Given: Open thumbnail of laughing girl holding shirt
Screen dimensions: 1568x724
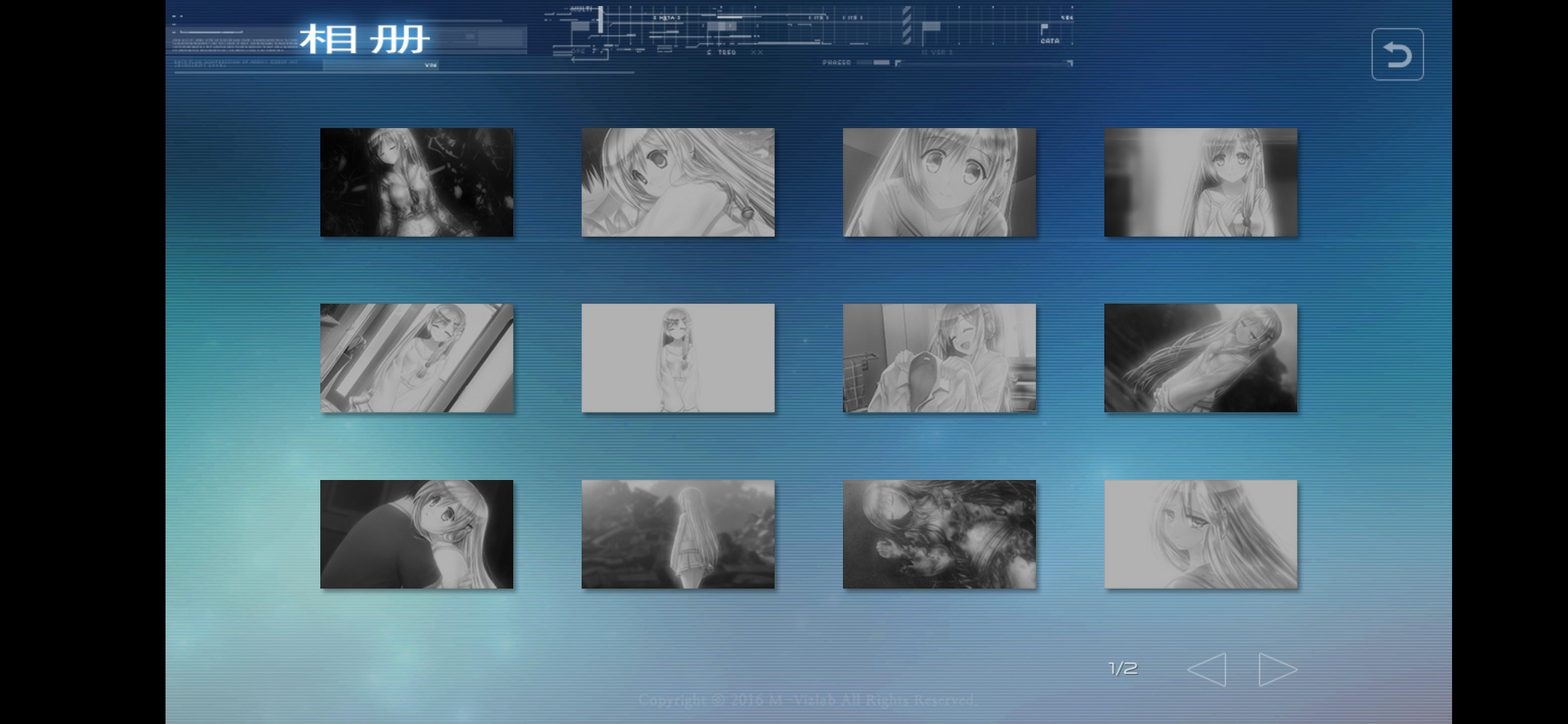Looking at the screenshot, I should (x=939, y=358).
